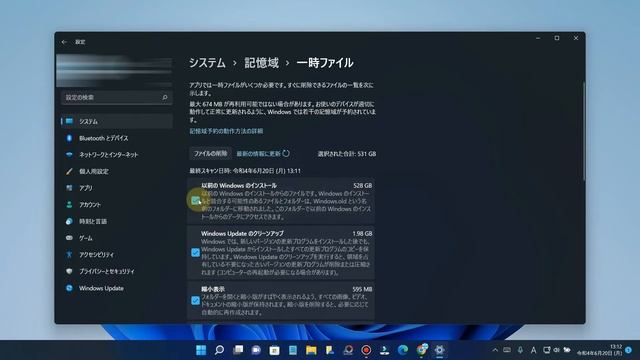Screen dimensions: 640x360
Task: Click the microphone tray icon
Action: [520, 350]
